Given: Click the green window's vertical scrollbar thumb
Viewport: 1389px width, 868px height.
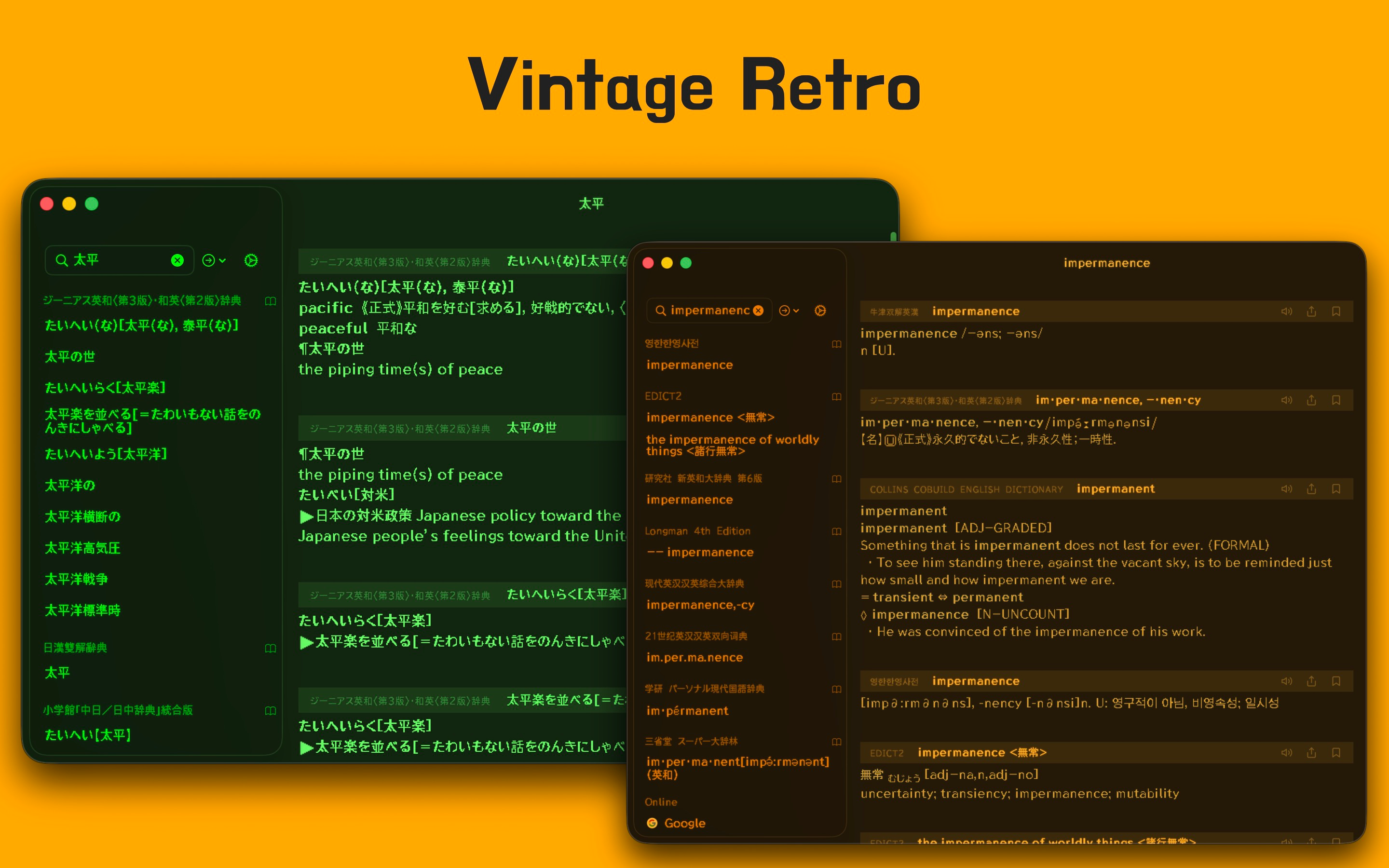Looking at the screenshot, I should pyautogui.click(x=893, y=236).
